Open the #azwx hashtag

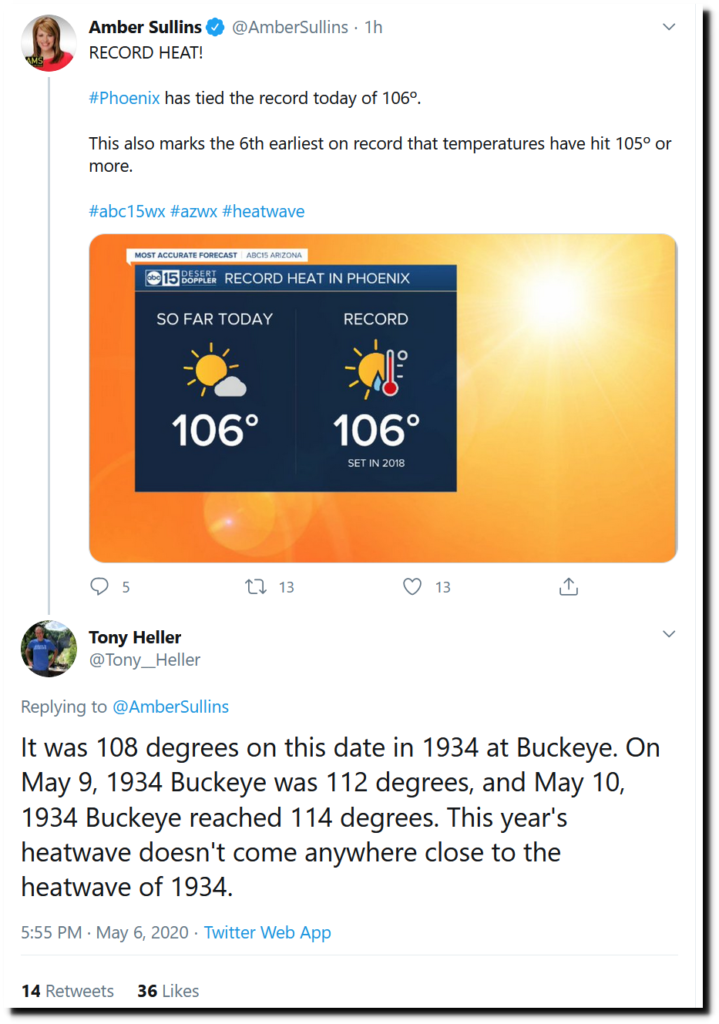click(194, 211)
